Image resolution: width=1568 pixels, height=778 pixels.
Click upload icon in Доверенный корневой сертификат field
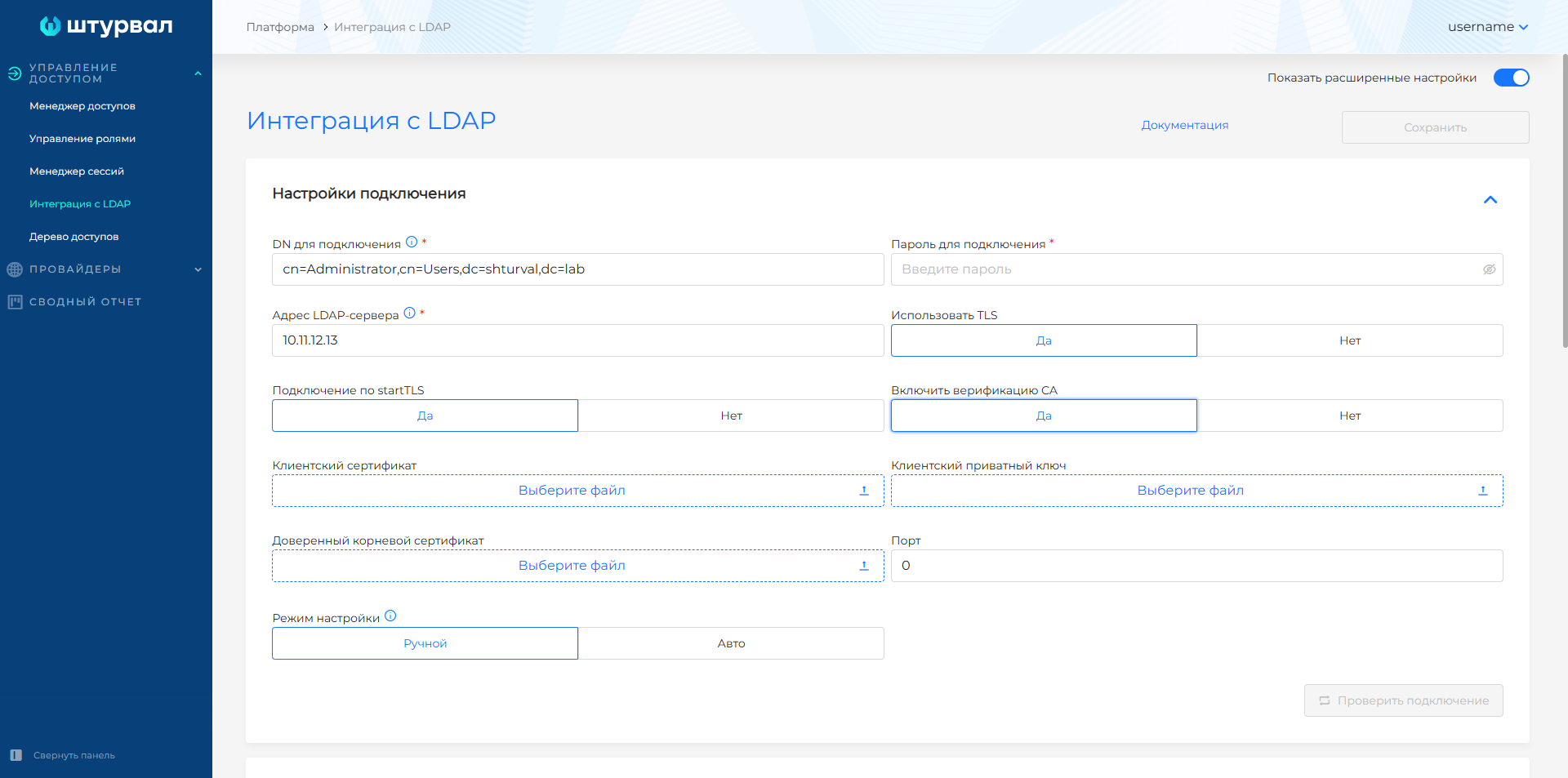pos(864,566)
